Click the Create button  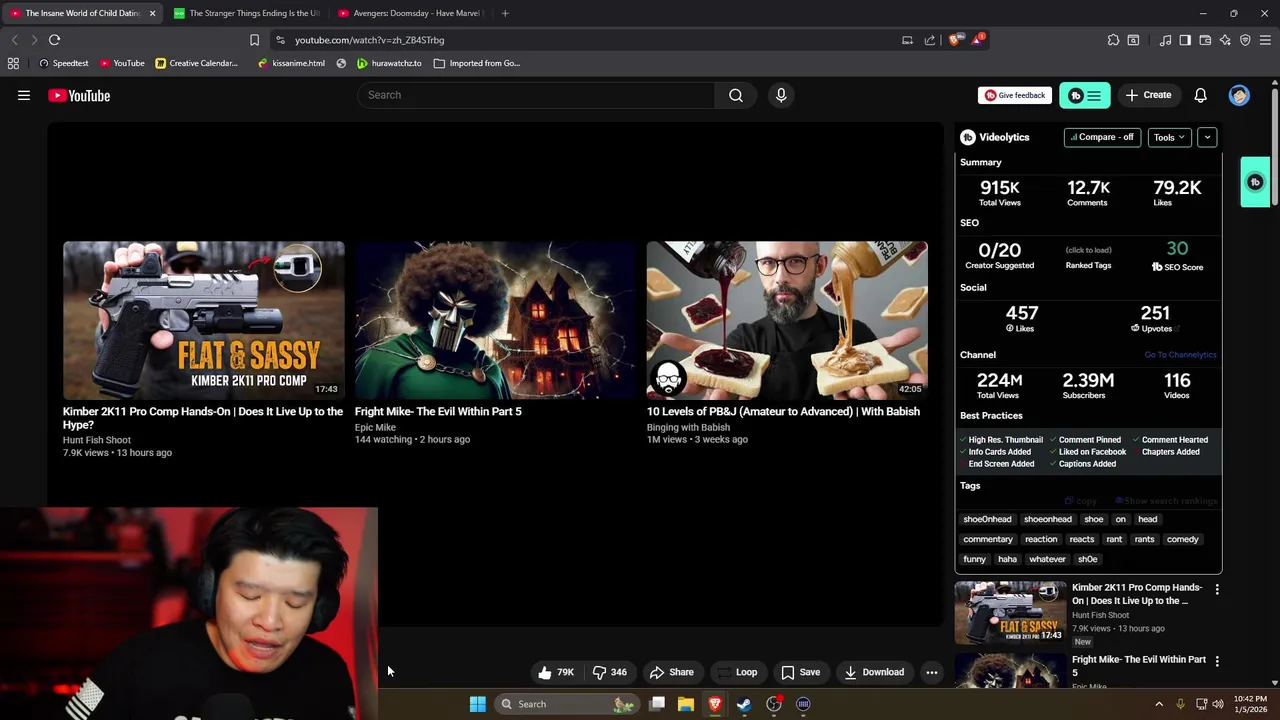click(x=1148, y=95)
